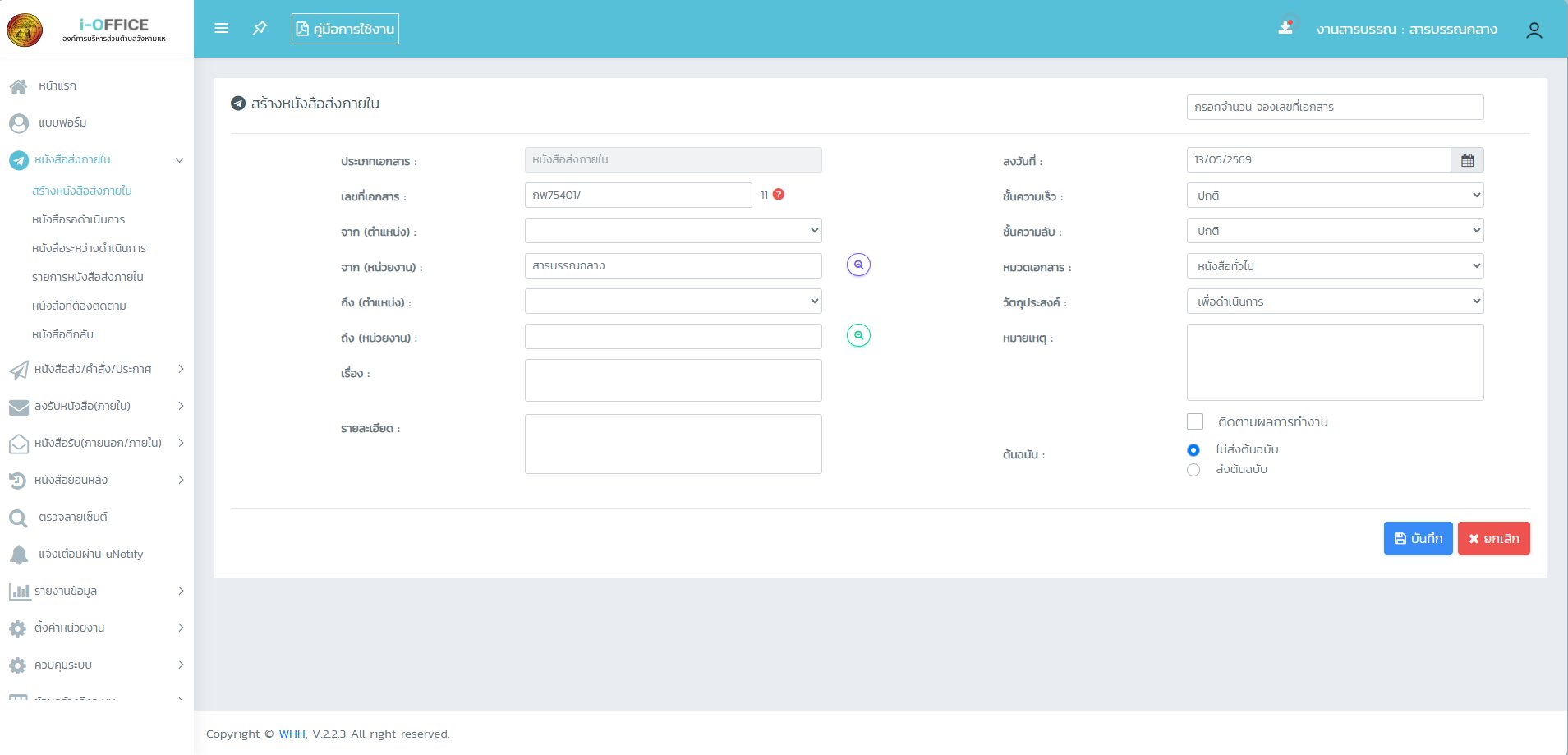Click the history icon for หนังสือย้อนหลัง
The width and height of the screenshot is (1568, 755).
[x=18, y=481]
